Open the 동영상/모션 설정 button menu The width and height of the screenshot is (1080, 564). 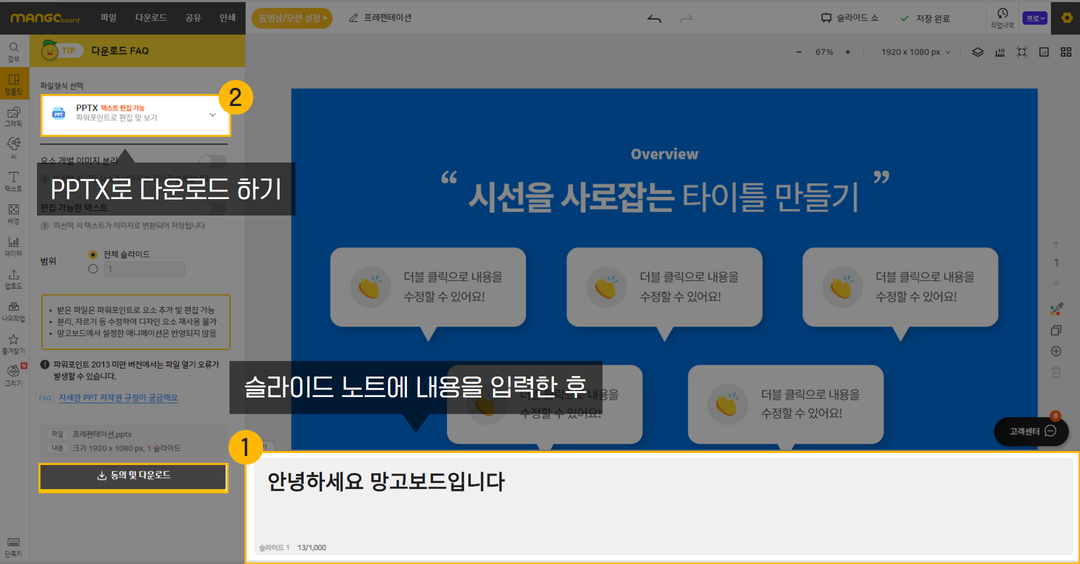(292, 18)
